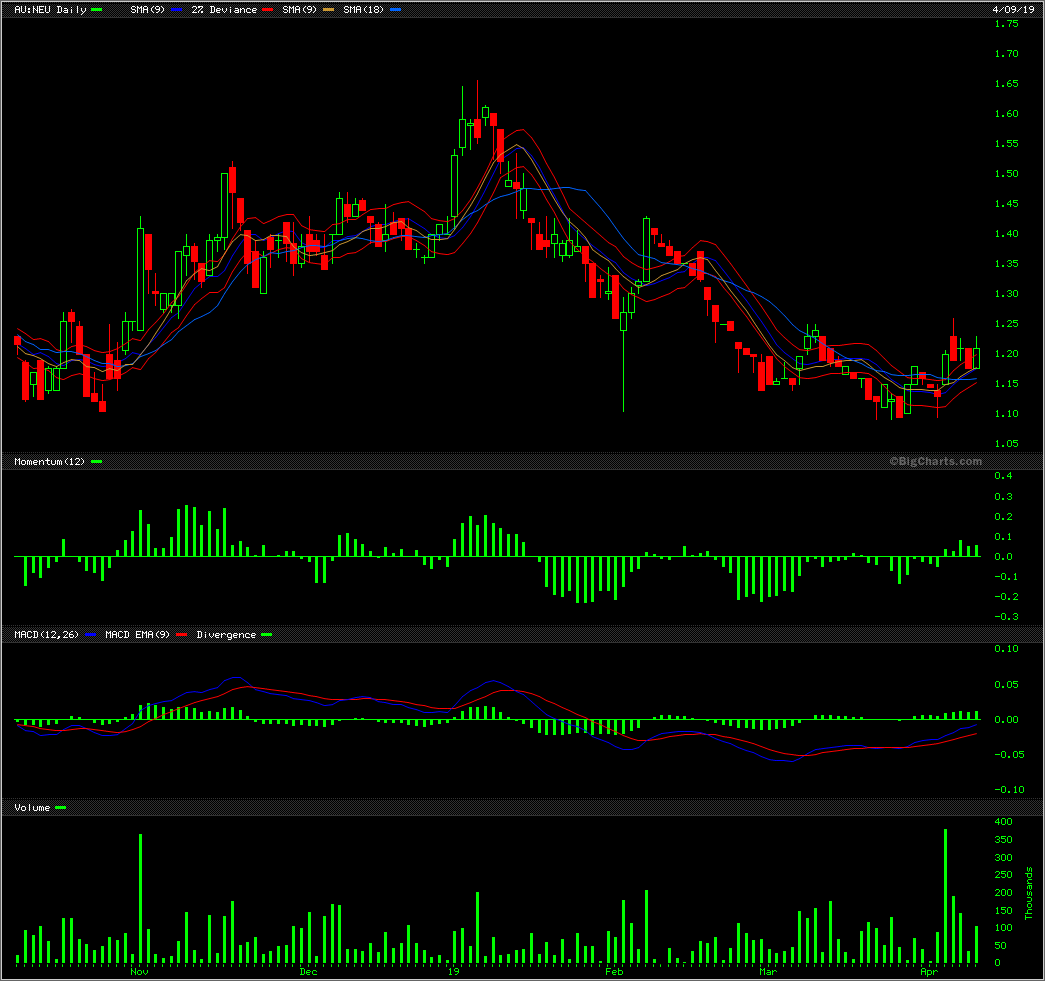Screen dimensions: 1045x981
Task: Click the 1.40 price axis label
Action: [x=1006, y=233]
